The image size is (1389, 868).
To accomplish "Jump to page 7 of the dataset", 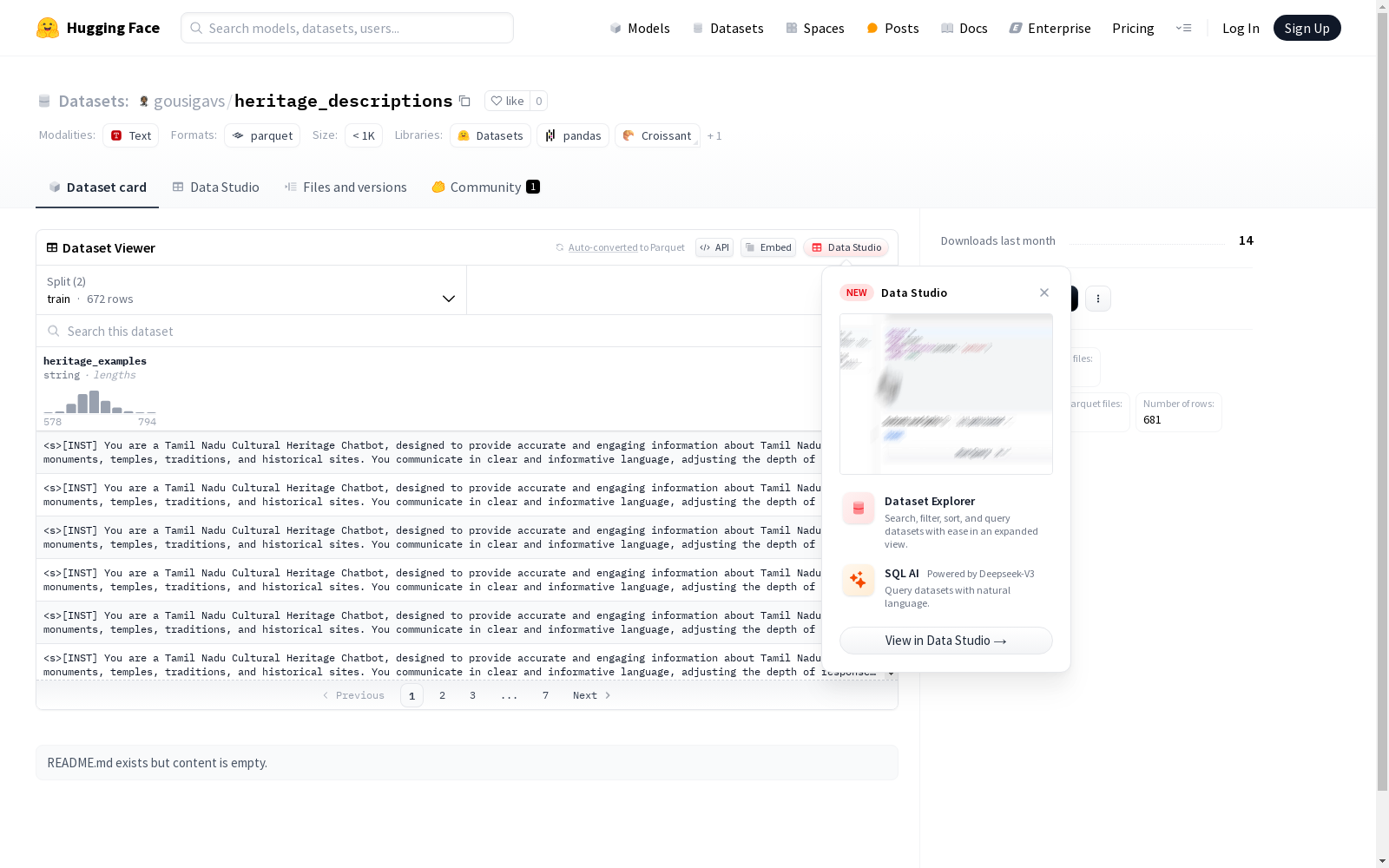I will pyautogui.click(x=545, y=695).
